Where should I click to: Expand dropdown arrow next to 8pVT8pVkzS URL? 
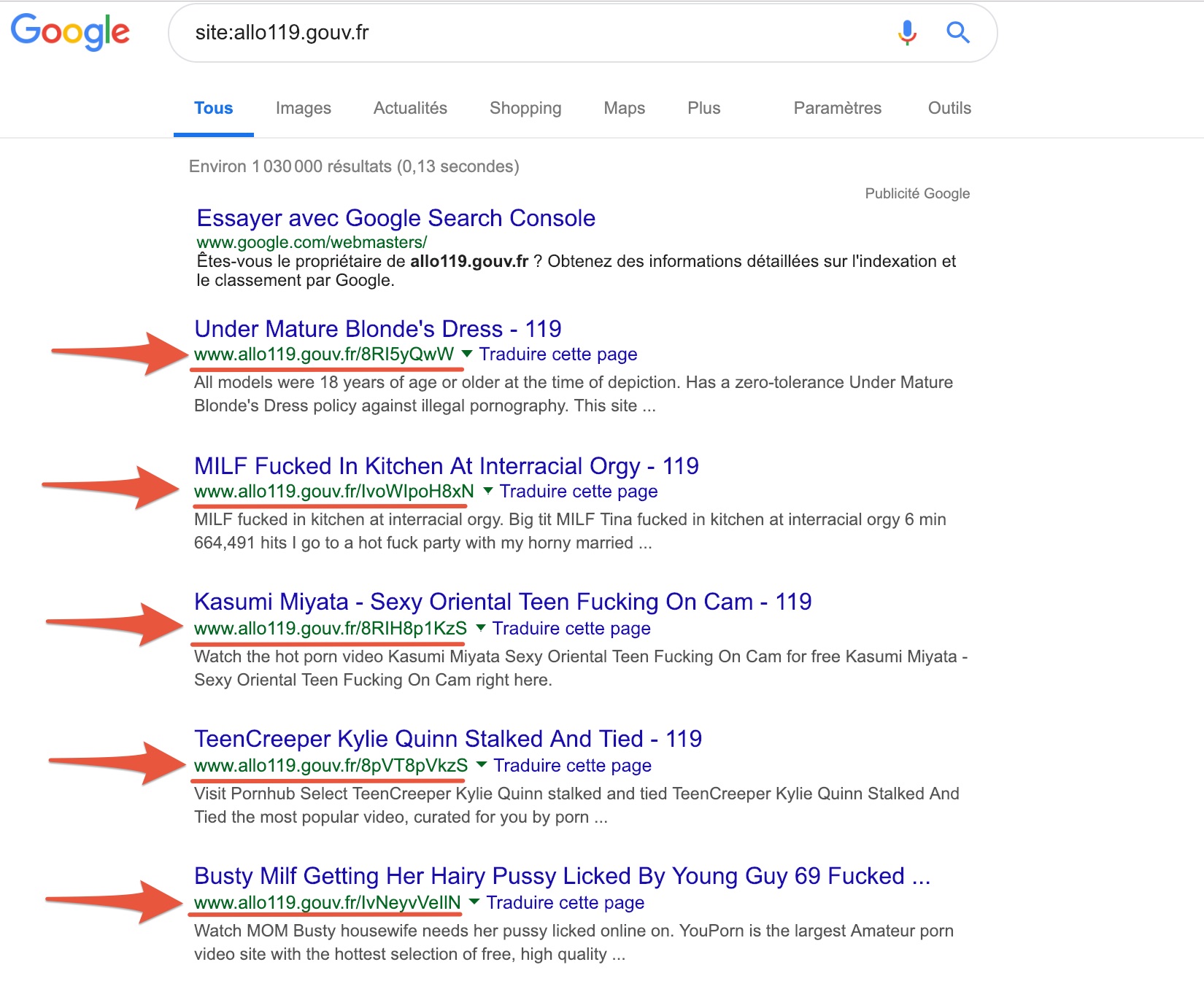[482, 764]
